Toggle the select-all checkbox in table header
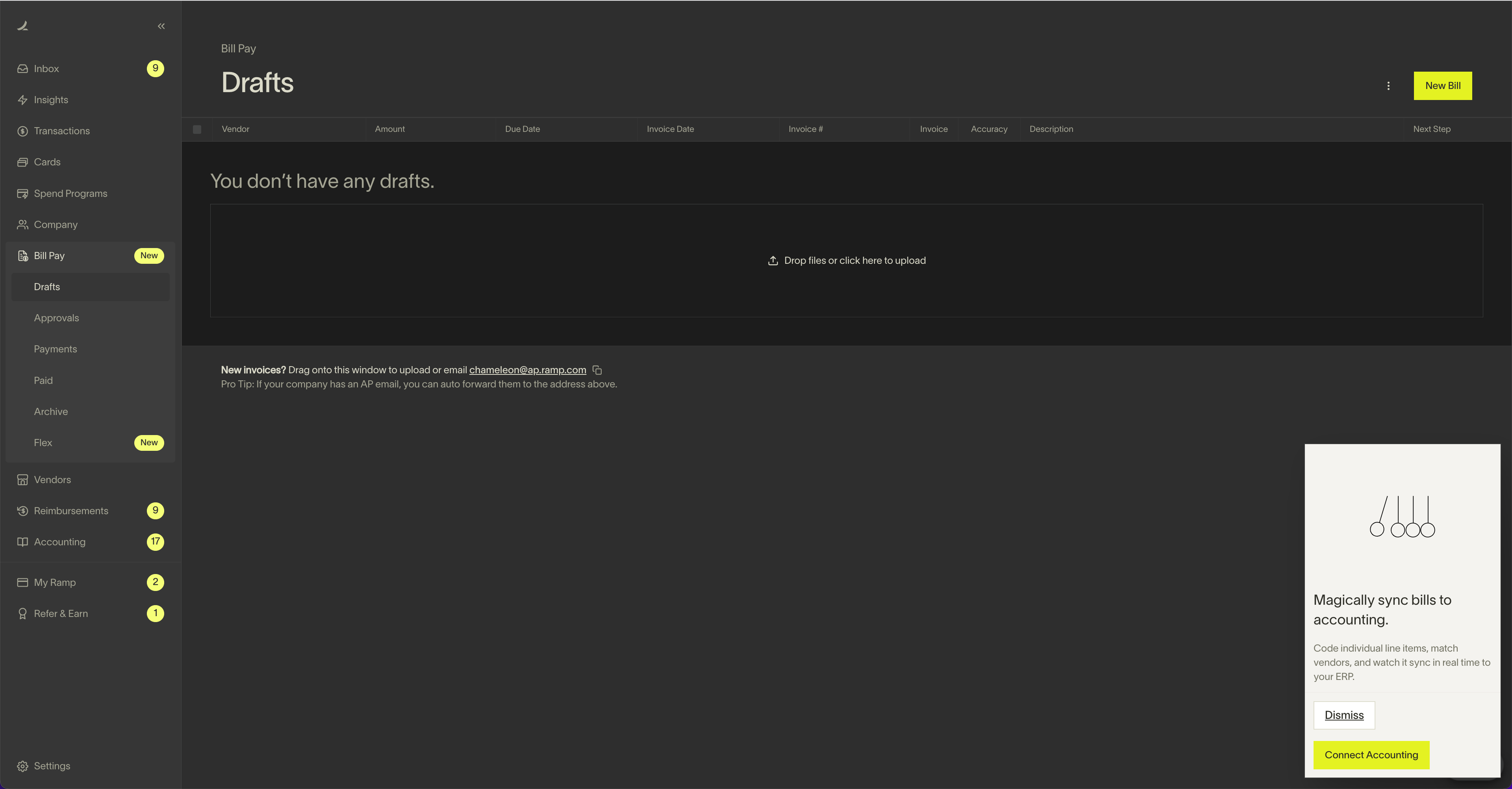1512x789 pixels. click(x=197, y=129)
